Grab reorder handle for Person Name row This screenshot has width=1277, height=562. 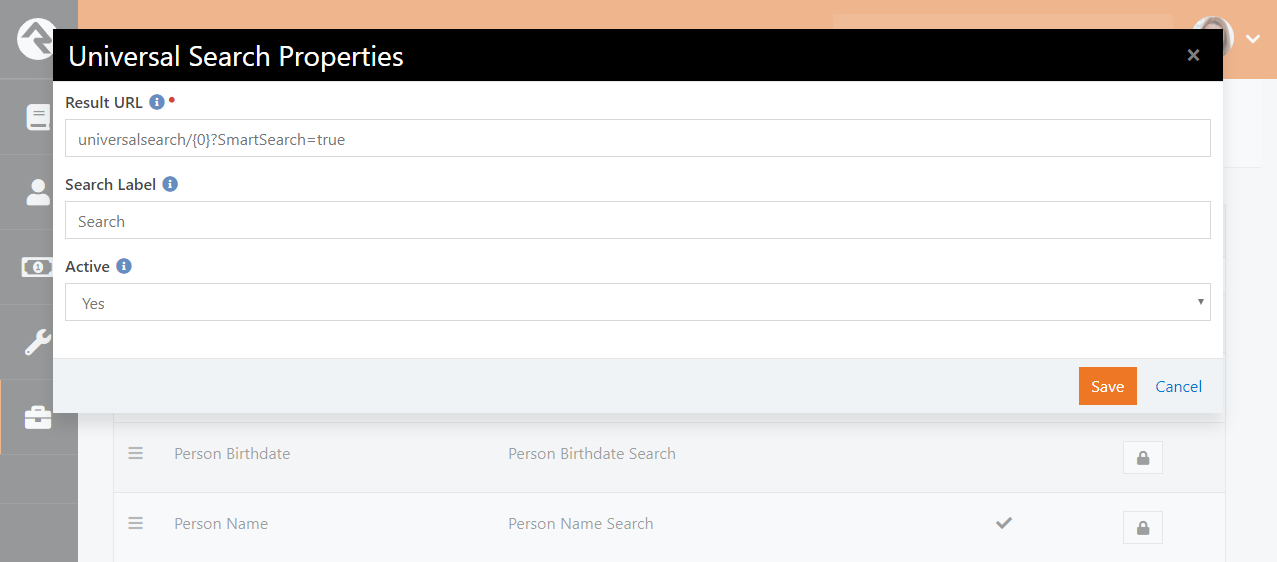pyautogui.click(x=136, y=523)
